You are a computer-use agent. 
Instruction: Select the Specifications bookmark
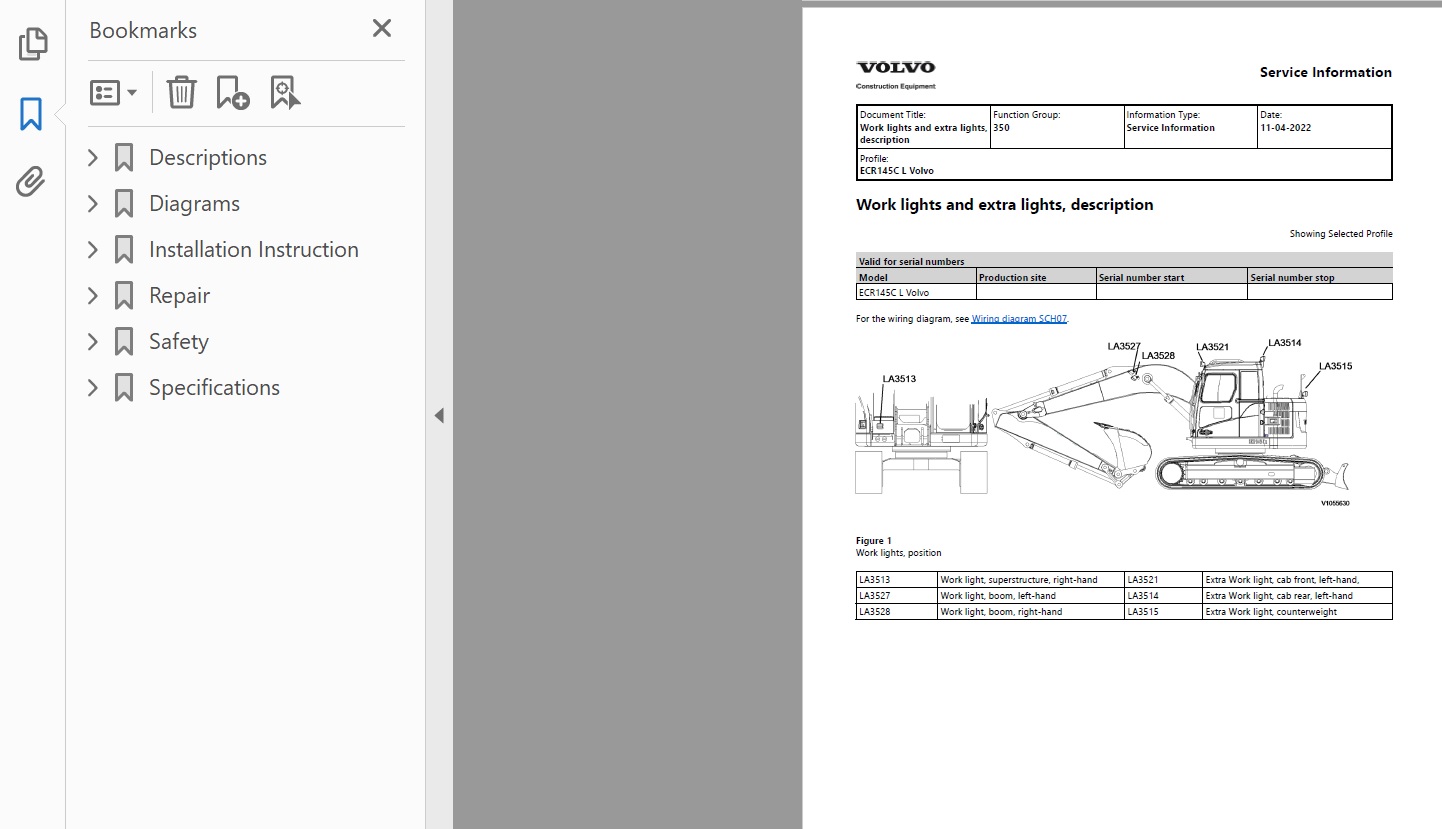coord(214,388)
